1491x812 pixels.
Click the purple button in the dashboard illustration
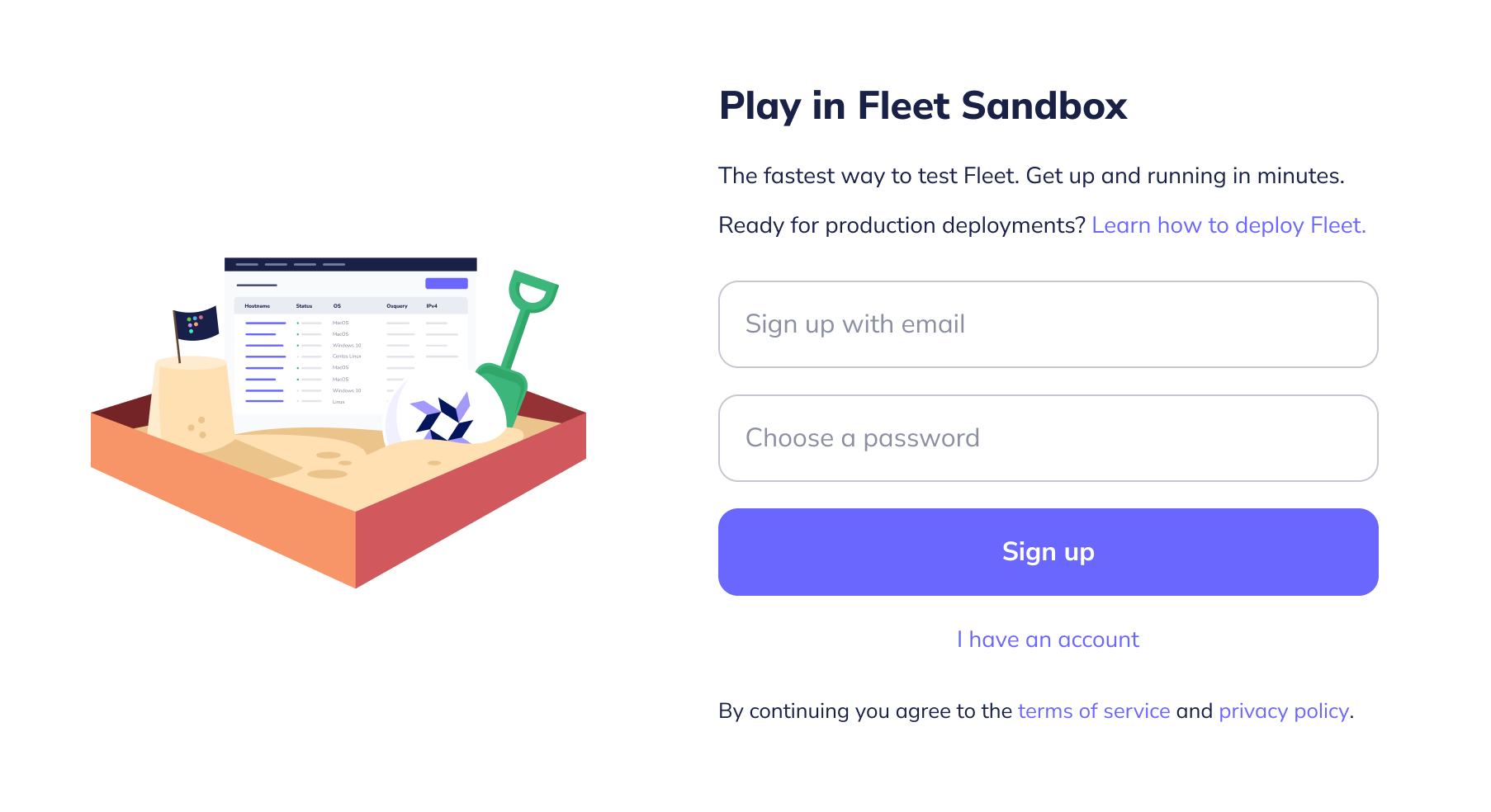(x=447, y=283)
